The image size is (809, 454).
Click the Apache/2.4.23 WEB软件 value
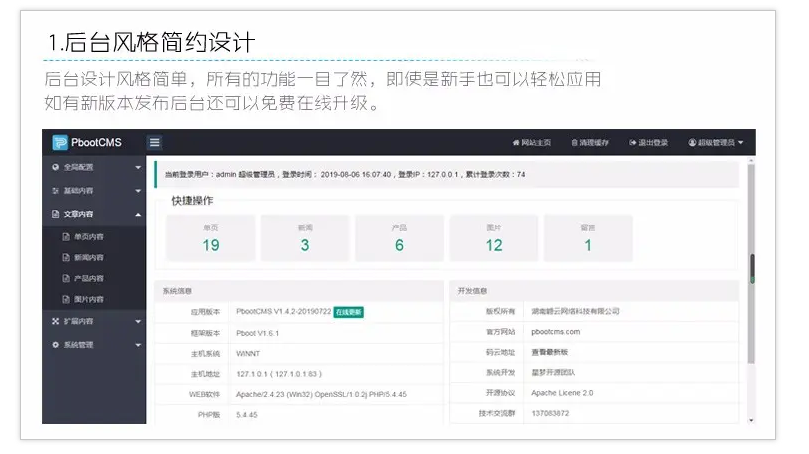321,394
